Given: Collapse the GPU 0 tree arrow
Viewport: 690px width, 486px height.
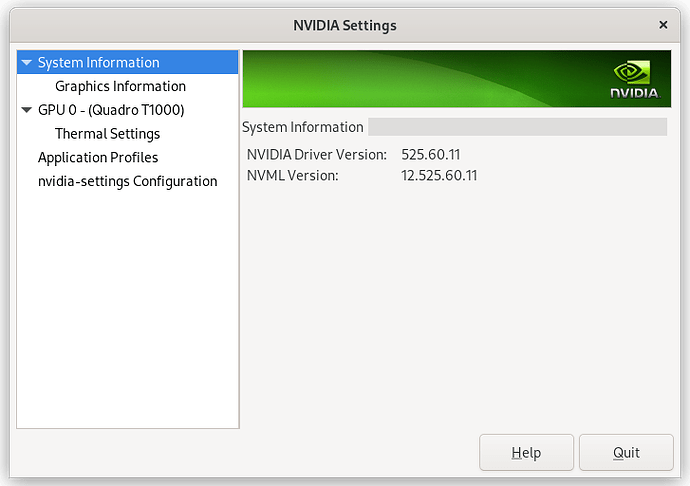Looking at the screenshot, I should tap(27, 110).
